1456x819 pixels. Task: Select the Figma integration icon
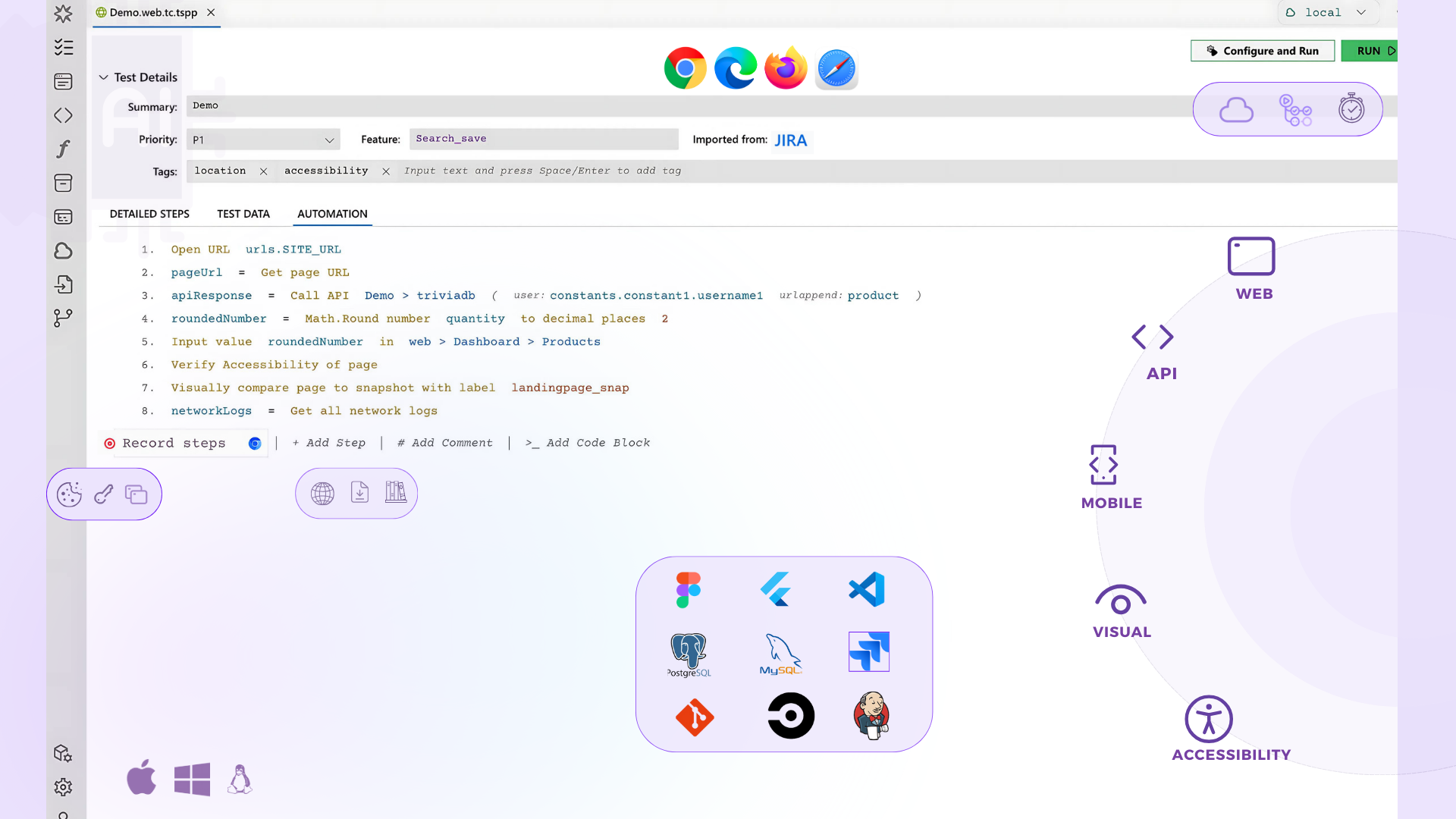(687, 589)
